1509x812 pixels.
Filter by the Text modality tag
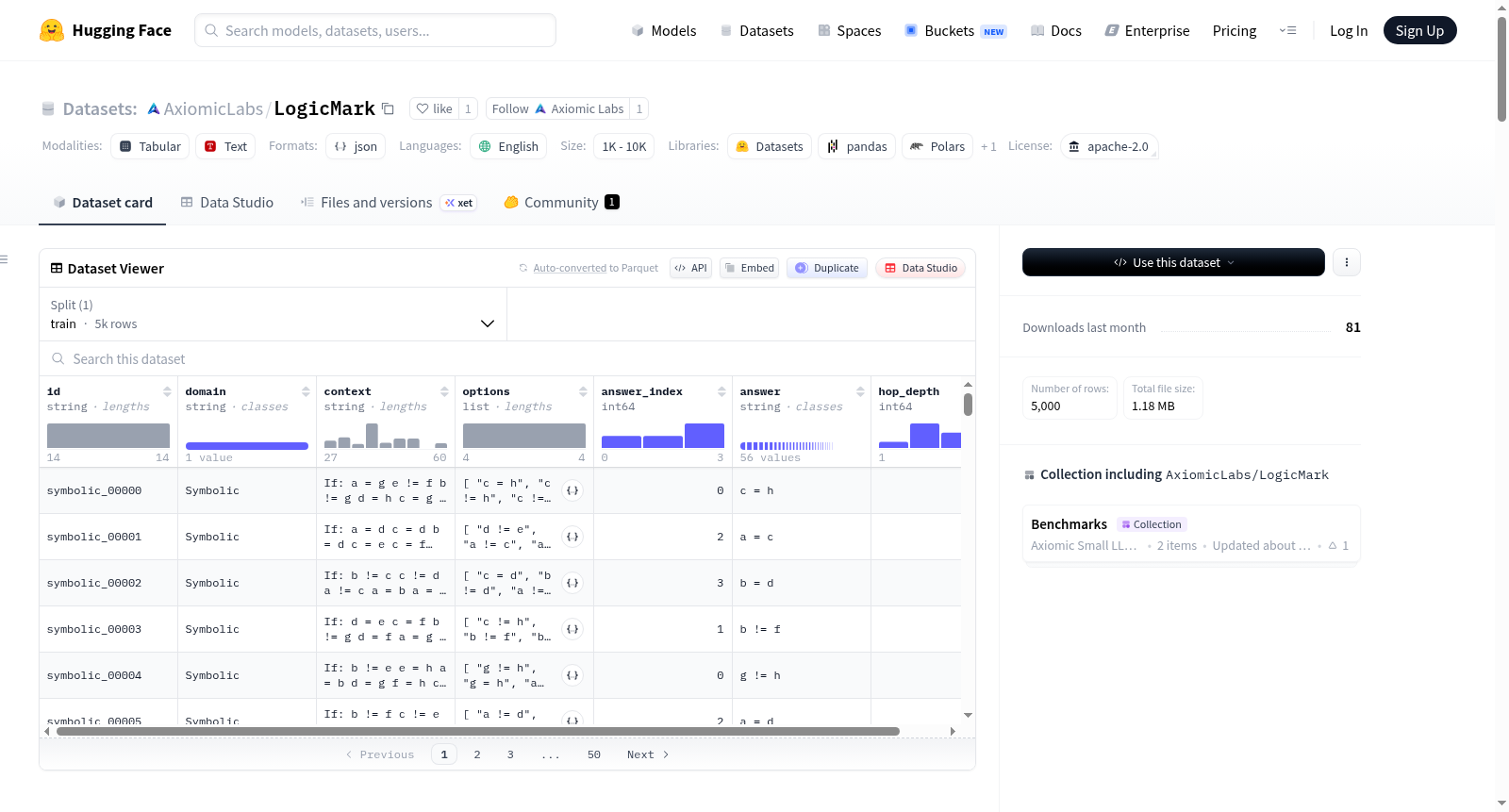[x=226, y=146]
